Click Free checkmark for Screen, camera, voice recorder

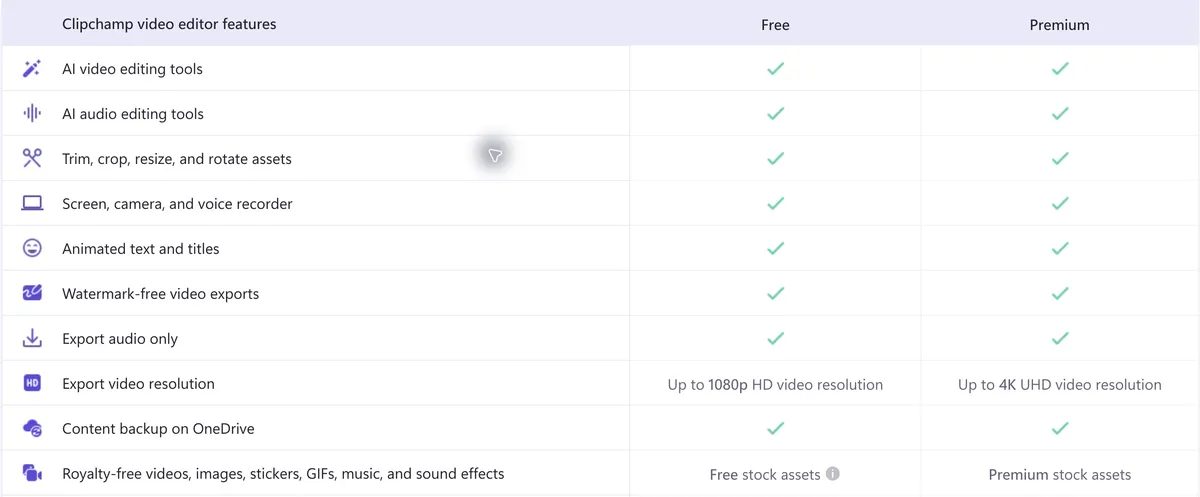point(775,204)
